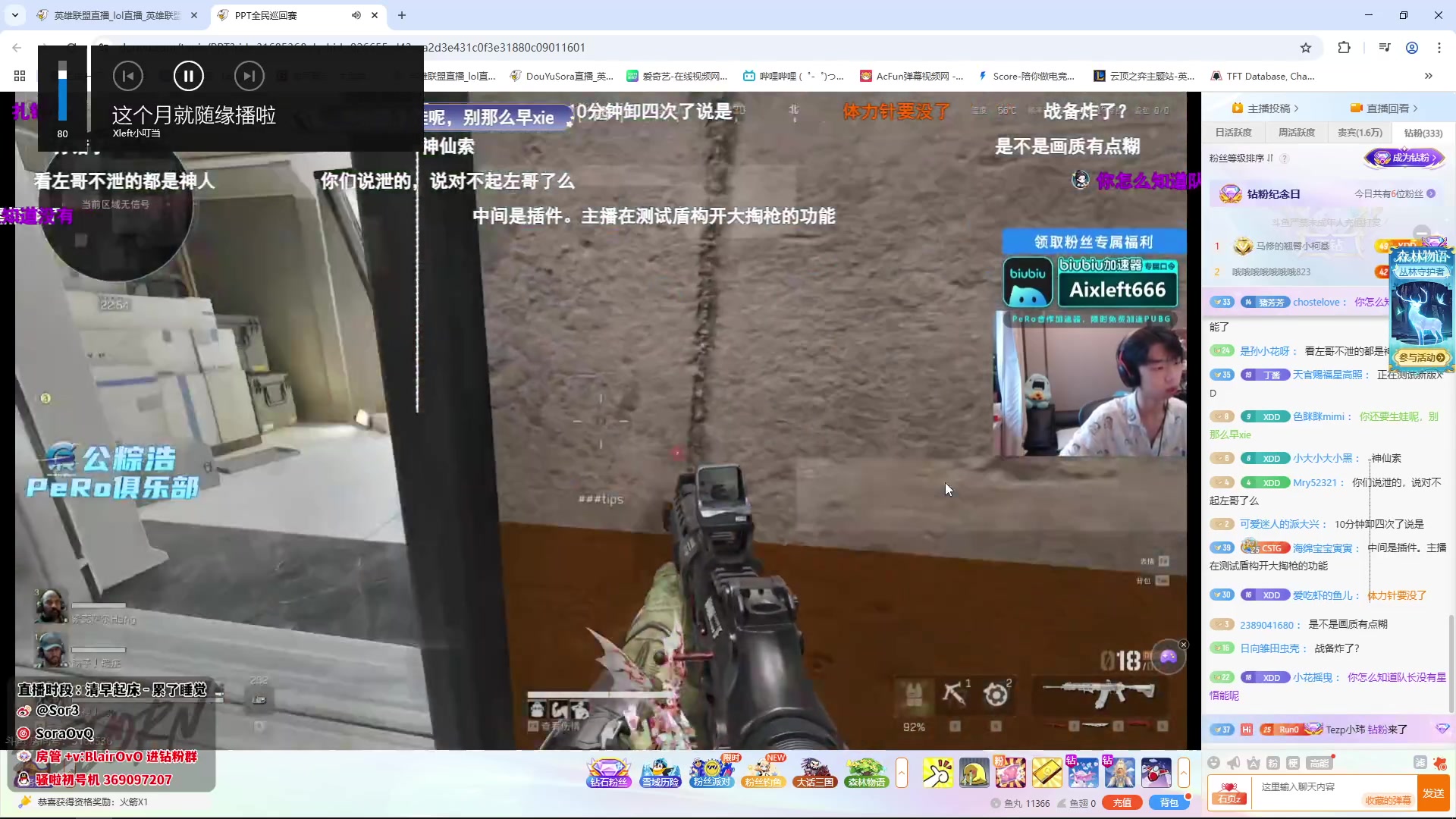Click the 充值 recharge button

coord(1122,803)
